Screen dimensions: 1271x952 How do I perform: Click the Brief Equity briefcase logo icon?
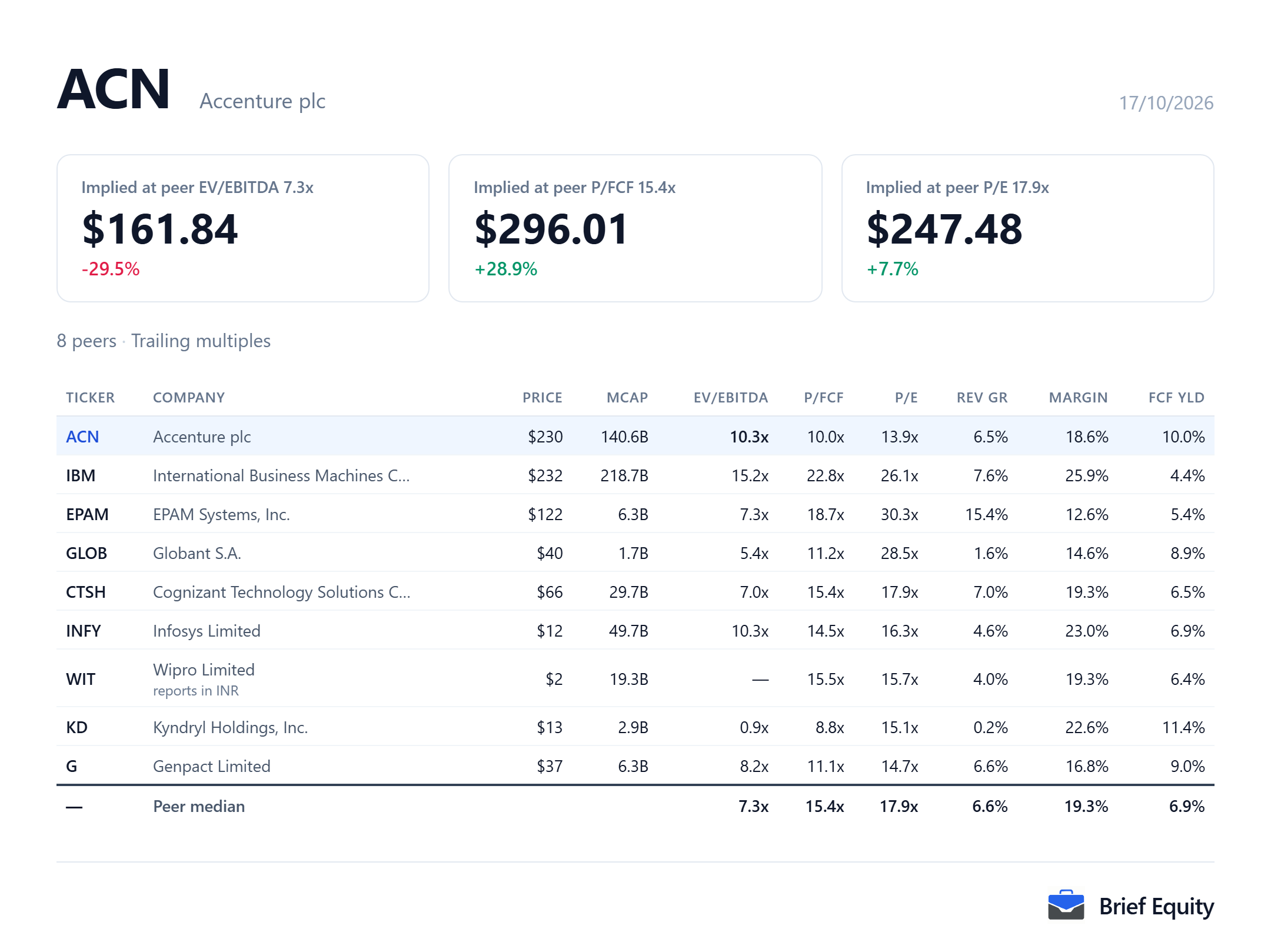[1066, 905]
